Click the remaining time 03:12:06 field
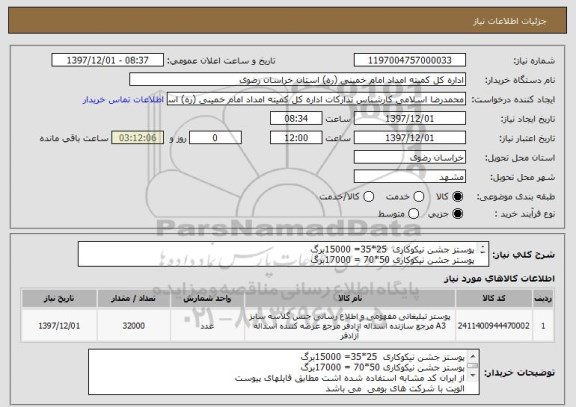576x407 pixels. click(x=138, y=138)
